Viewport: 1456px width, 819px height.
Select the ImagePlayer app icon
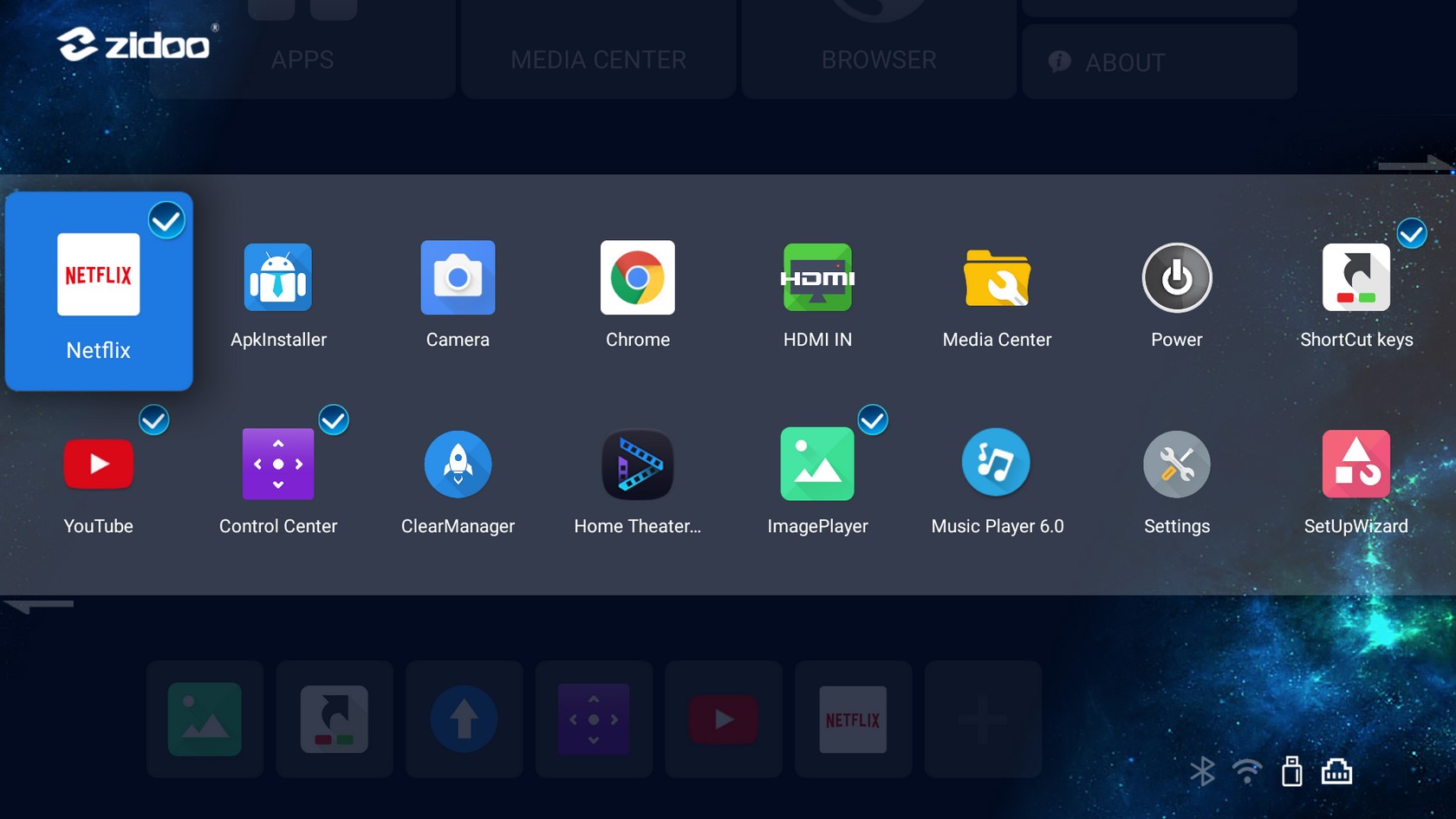click(817, 464)
